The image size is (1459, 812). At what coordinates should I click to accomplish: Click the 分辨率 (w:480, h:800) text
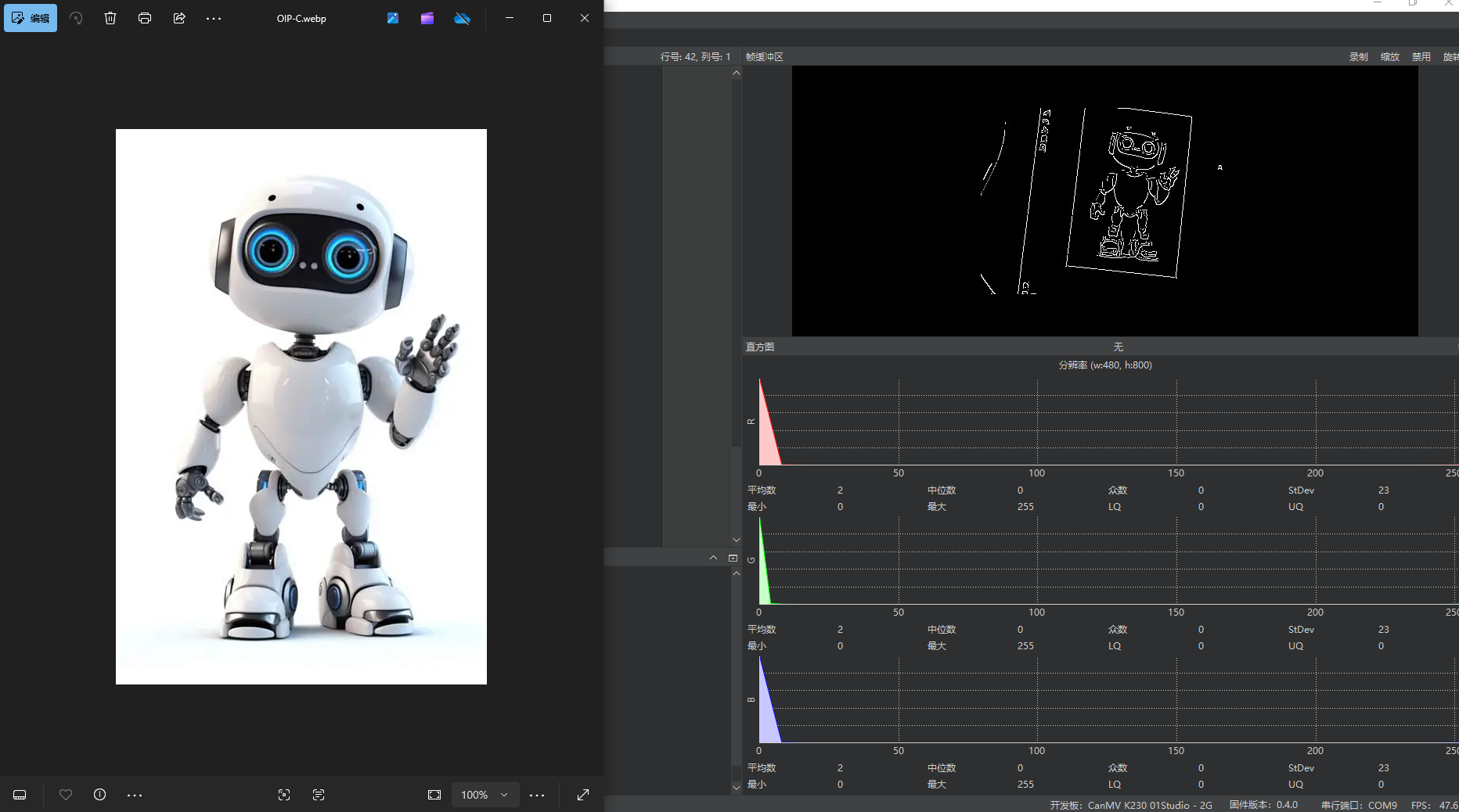[1105, 365]
